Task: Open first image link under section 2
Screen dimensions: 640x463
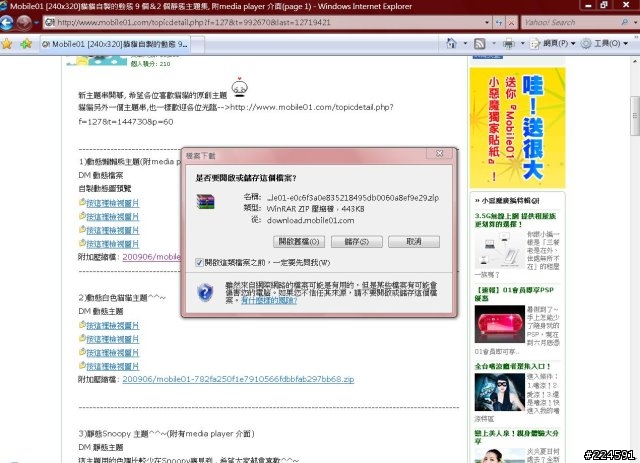Action: 112,326
